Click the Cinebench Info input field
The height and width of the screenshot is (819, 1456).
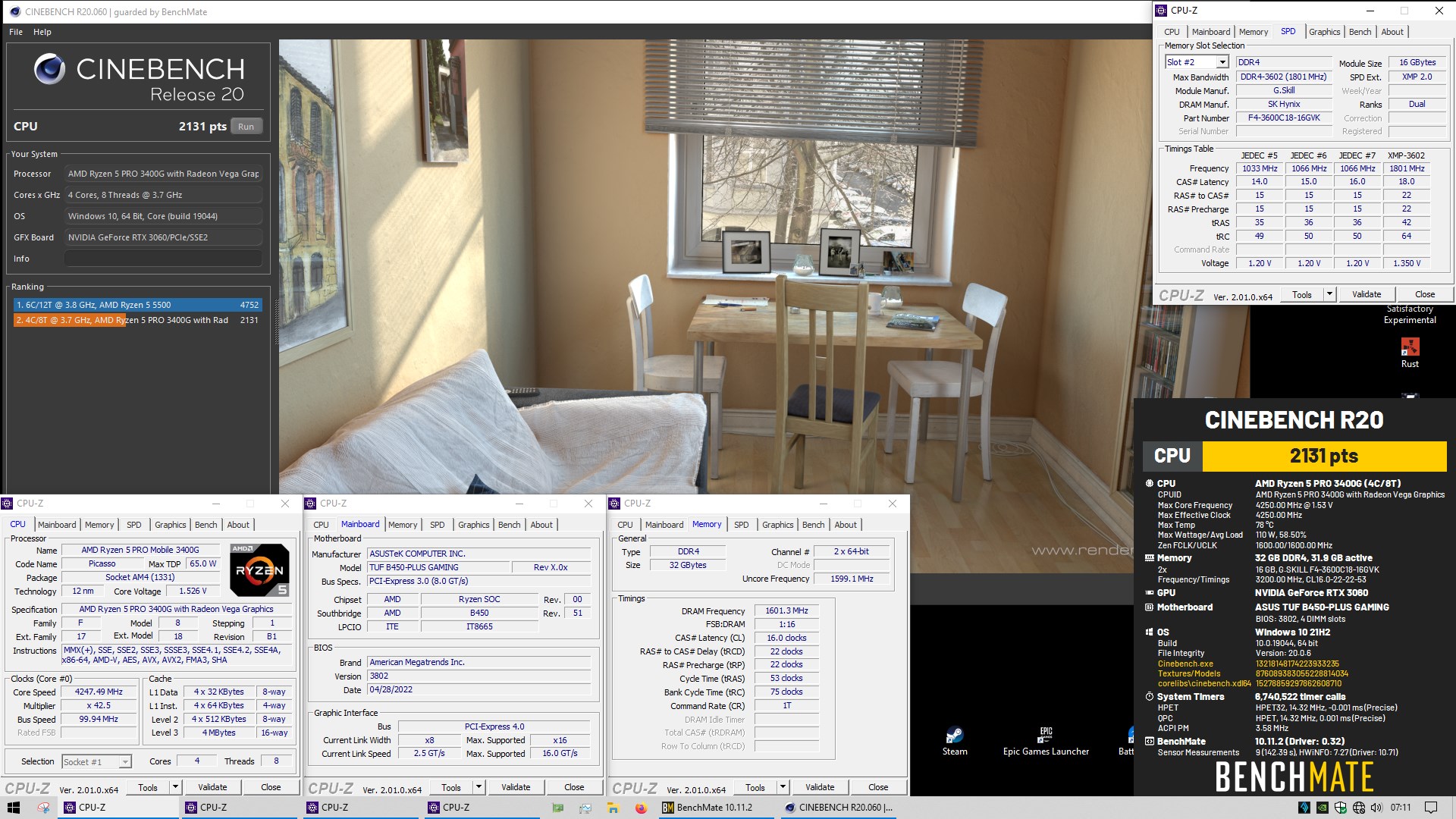pyautogui.click(x=163, y=259)
